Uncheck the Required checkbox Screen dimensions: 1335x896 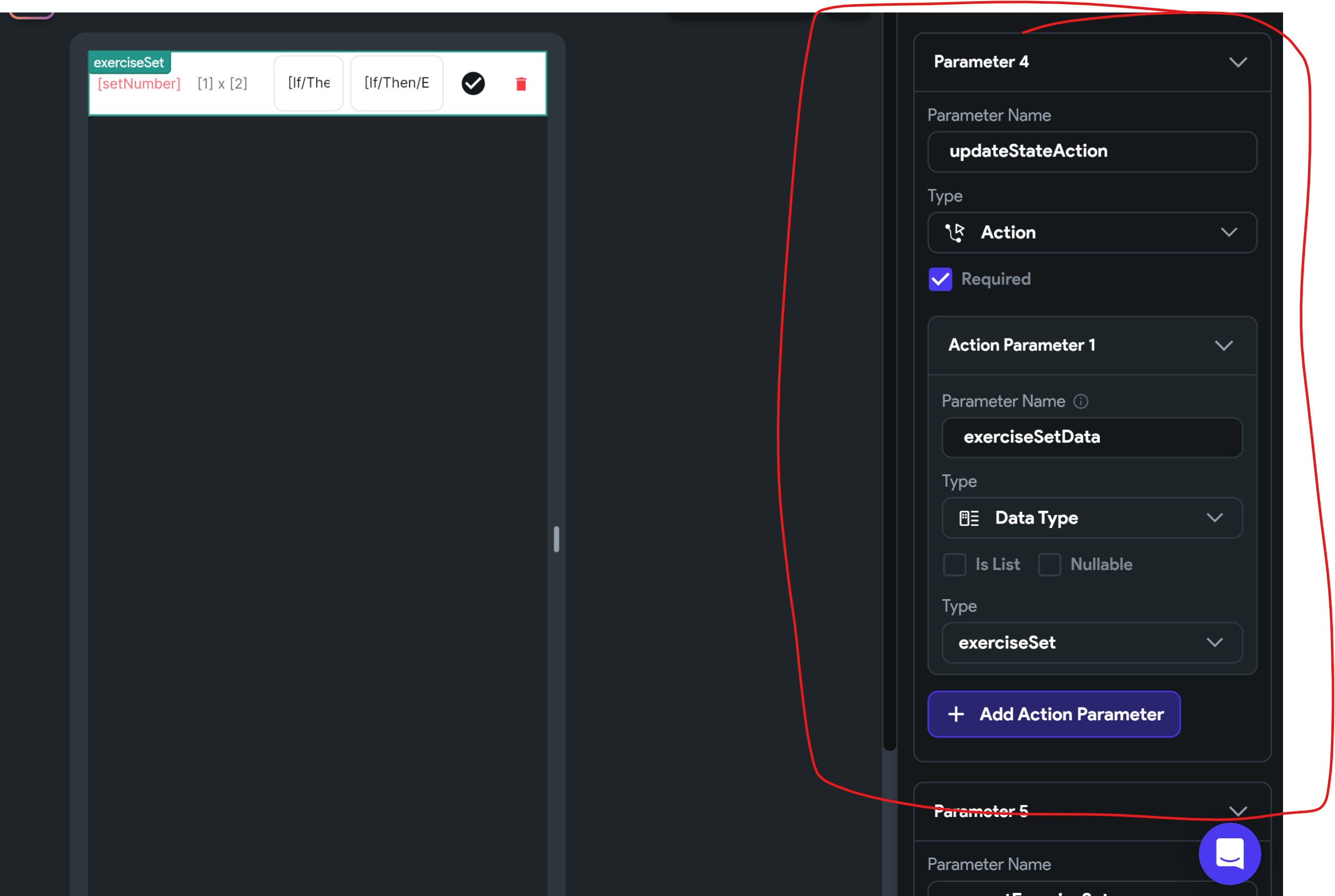point(940,280)
